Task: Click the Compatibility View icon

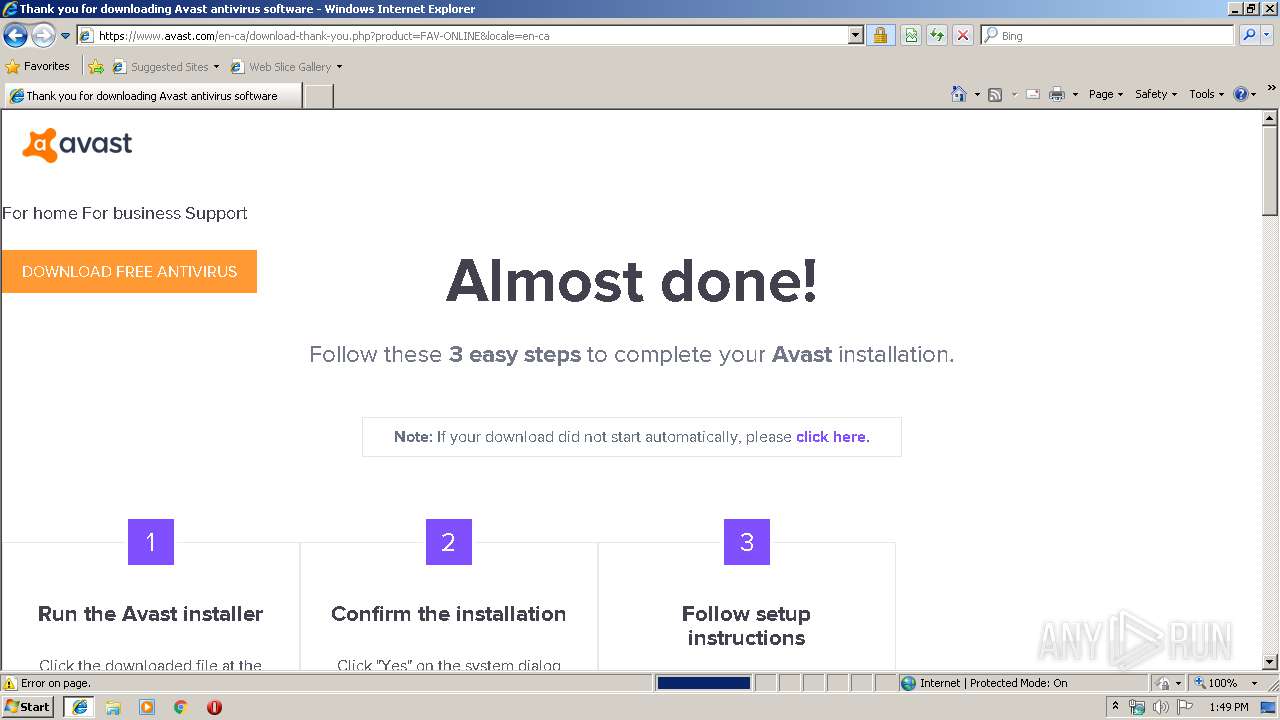Action: (911, 36)
